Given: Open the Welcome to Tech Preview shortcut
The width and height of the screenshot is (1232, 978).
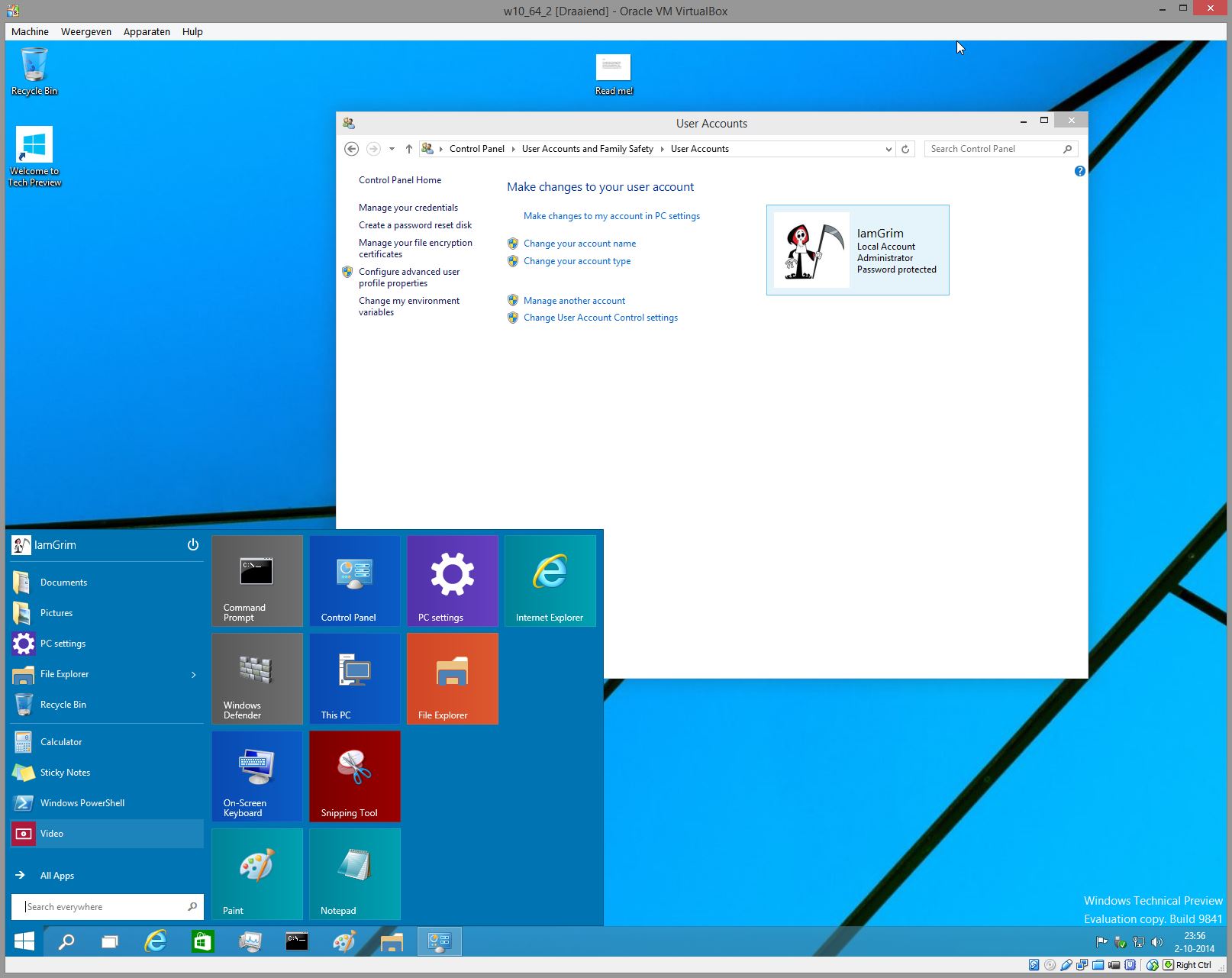Looking at the screenshot, I should click(34, 157).
